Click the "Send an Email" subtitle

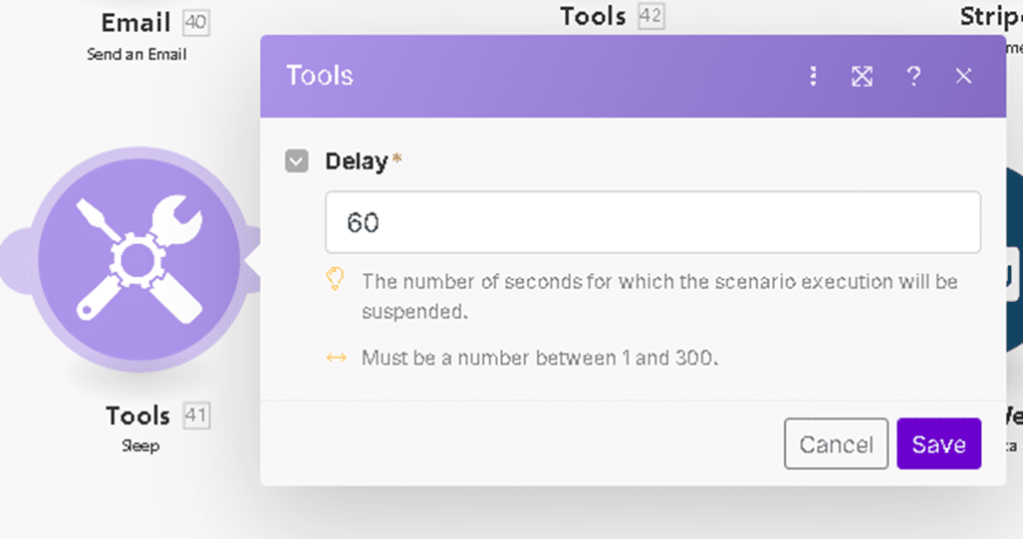click(x=137, y=54)
